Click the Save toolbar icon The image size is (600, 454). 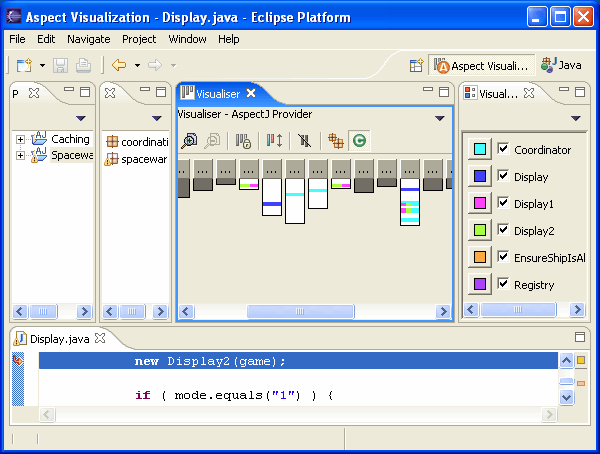(60, 65)
